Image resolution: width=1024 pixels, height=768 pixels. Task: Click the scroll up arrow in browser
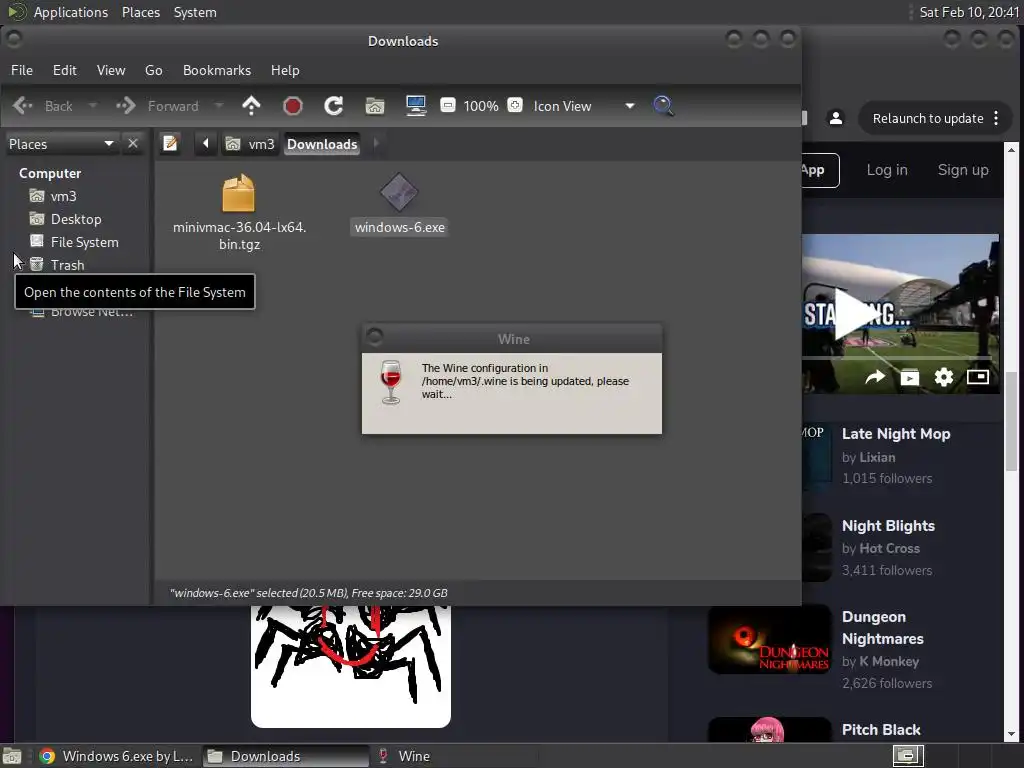pos(1011,150)
